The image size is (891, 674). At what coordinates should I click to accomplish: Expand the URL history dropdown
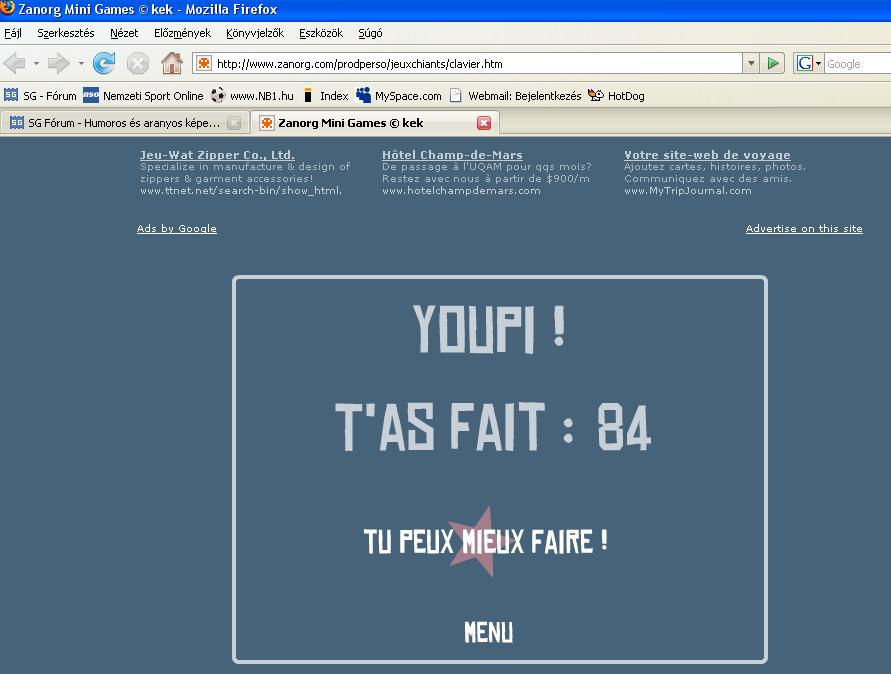(x=750, y=64)
